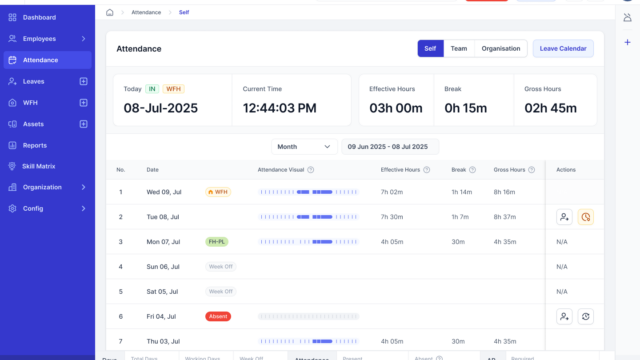This screenshot has width=640, height=360.
Task: Add new asset with plus icon
Action: point(83,124)
